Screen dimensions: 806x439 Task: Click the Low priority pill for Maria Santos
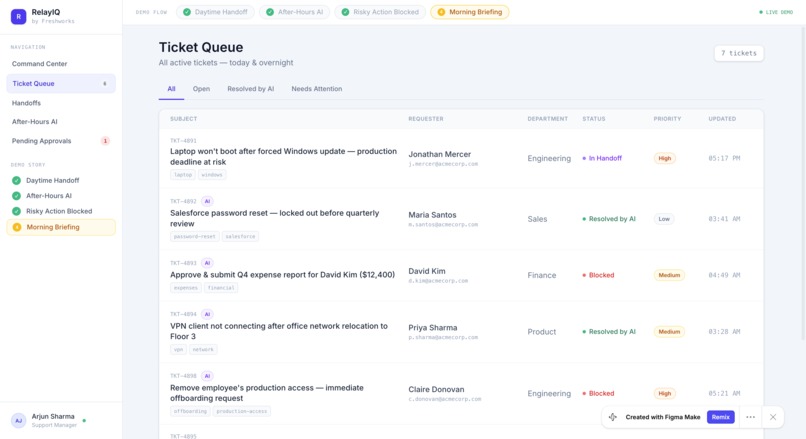[664, 219]
